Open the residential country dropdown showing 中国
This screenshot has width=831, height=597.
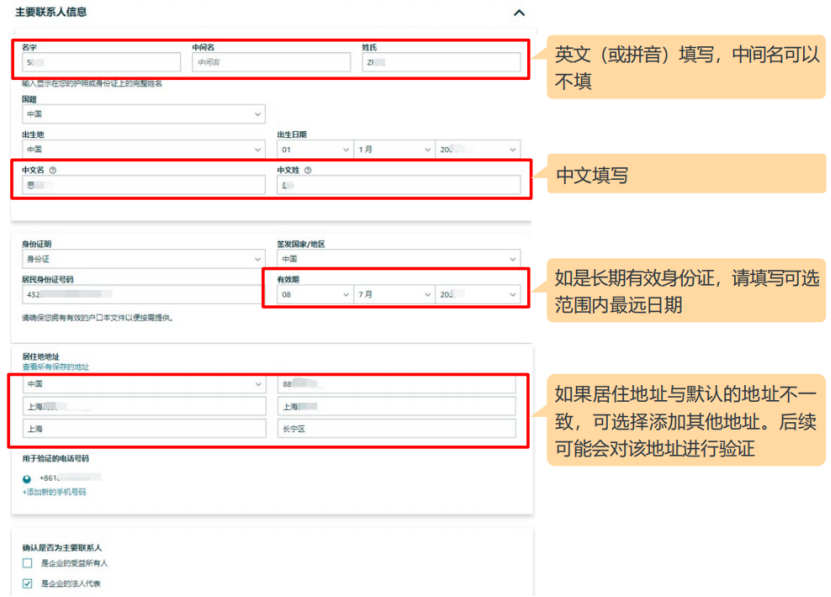pyautogui.click(x=140, y=385)
